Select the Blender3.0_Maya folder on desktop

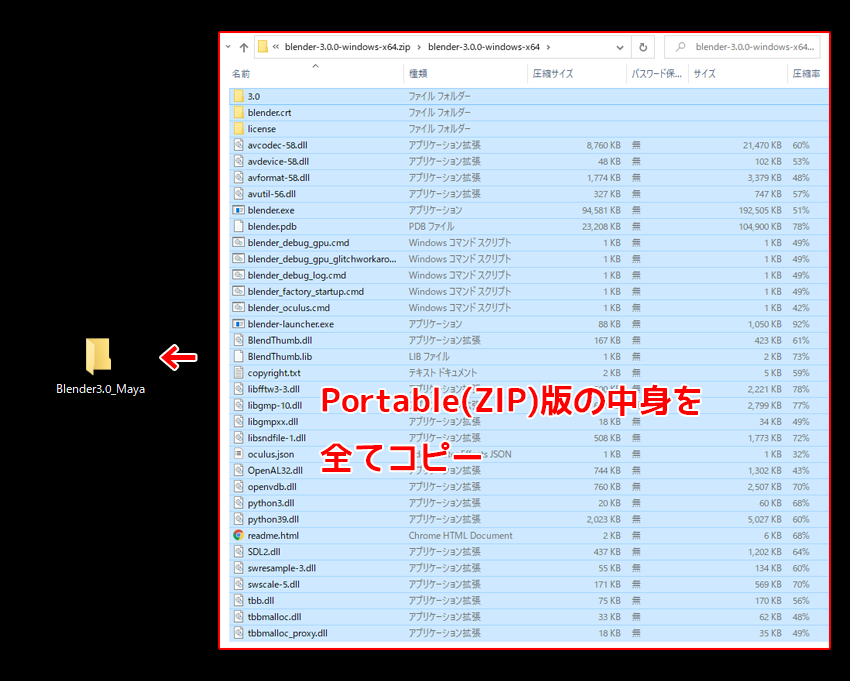click(x=99, y=357)
